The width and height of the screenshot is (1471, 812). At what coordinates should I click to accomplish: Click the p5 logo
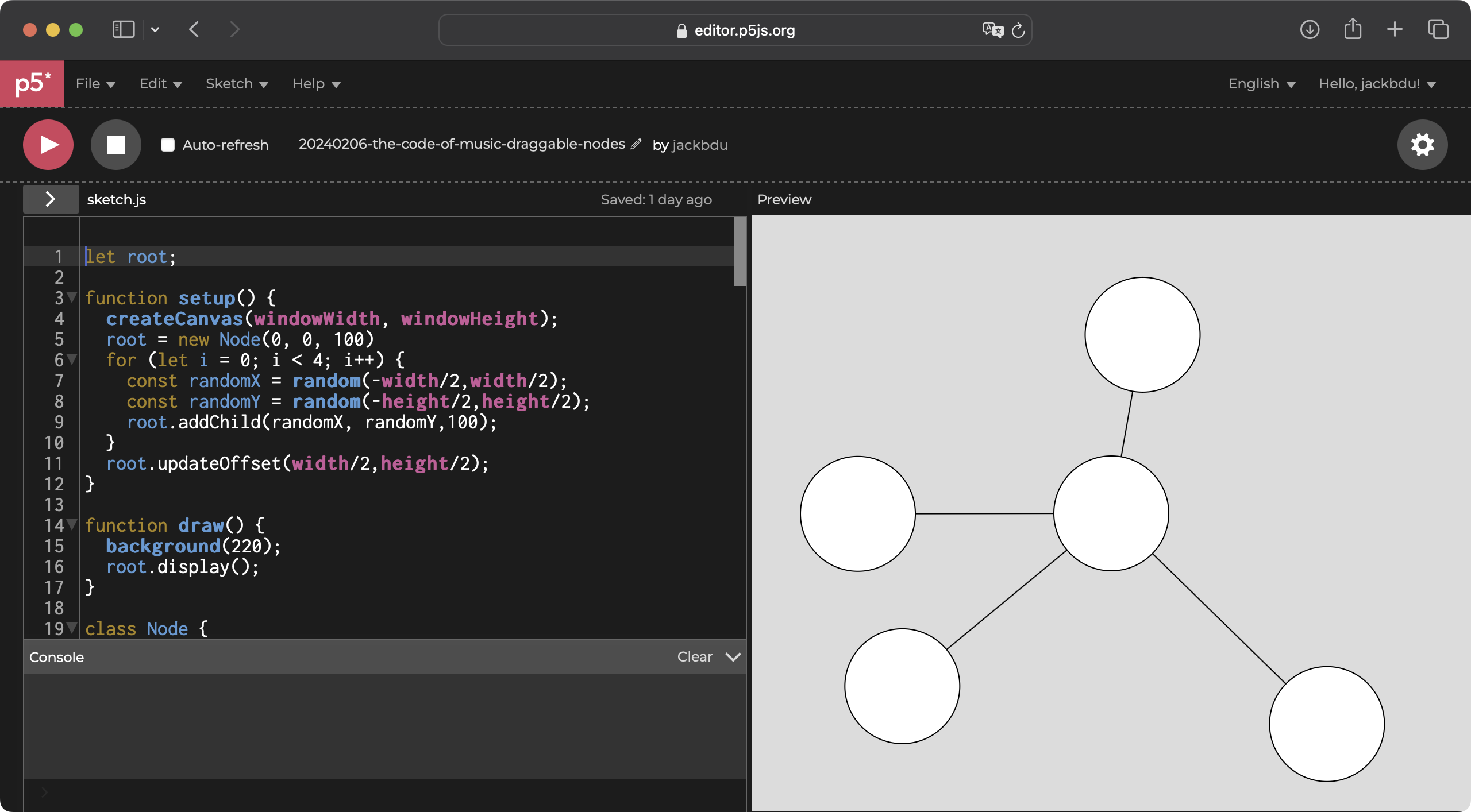[x=32, y=84]
